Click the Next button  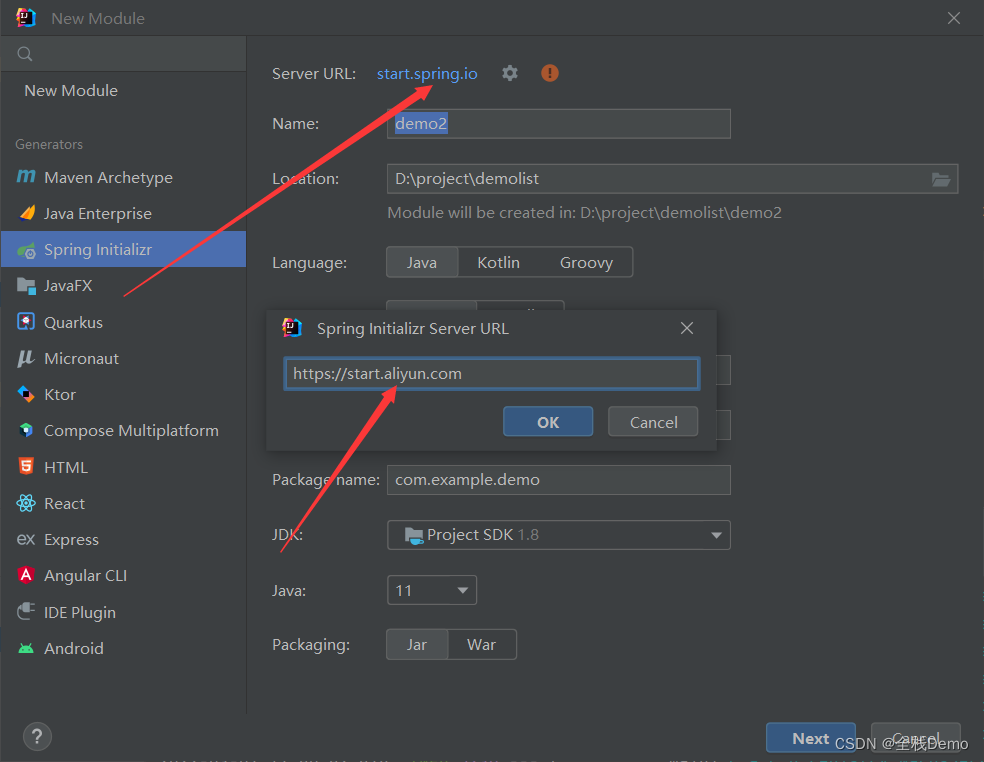[x=810, y=738]
